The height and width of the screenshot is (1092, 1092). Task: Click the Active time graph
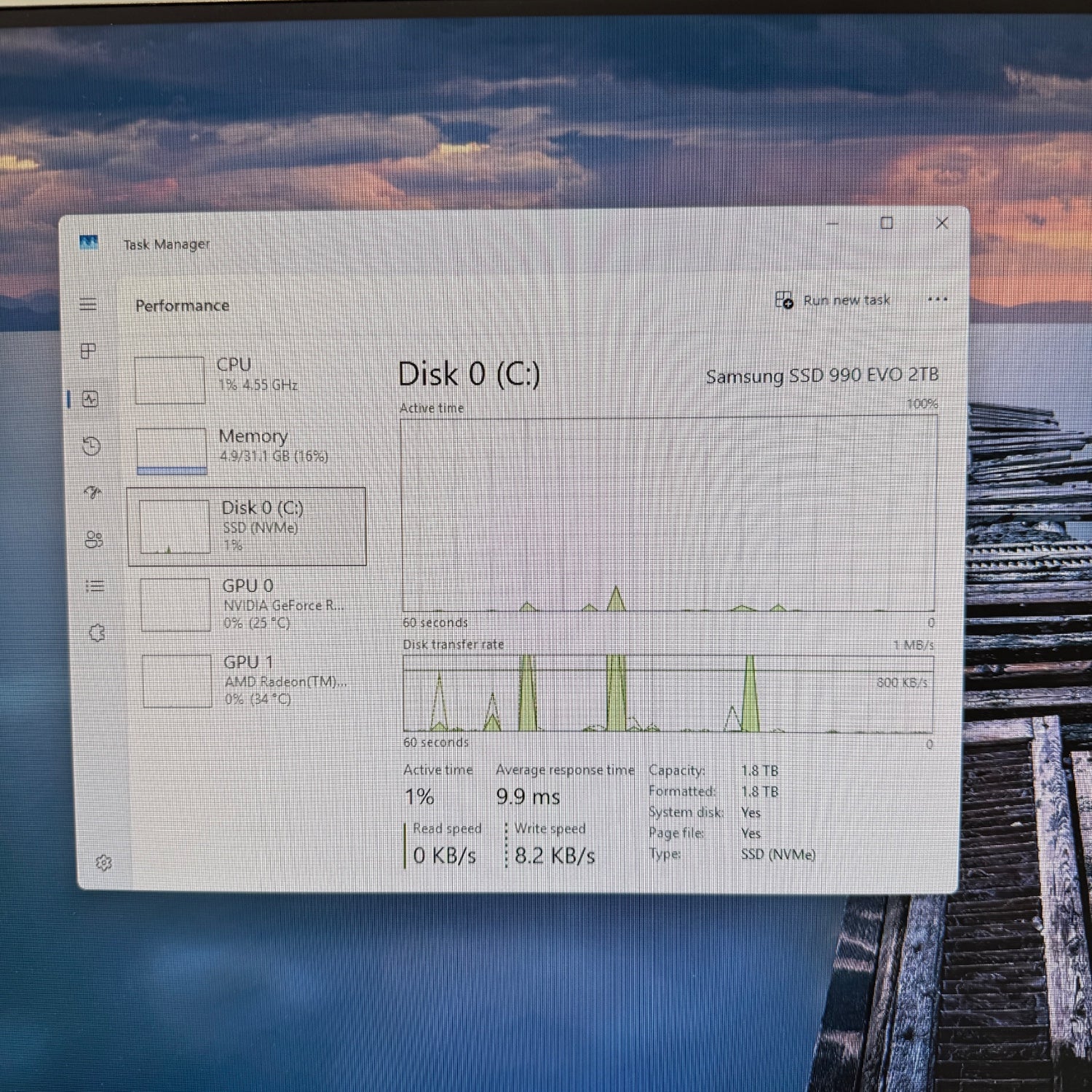(668, 514)
